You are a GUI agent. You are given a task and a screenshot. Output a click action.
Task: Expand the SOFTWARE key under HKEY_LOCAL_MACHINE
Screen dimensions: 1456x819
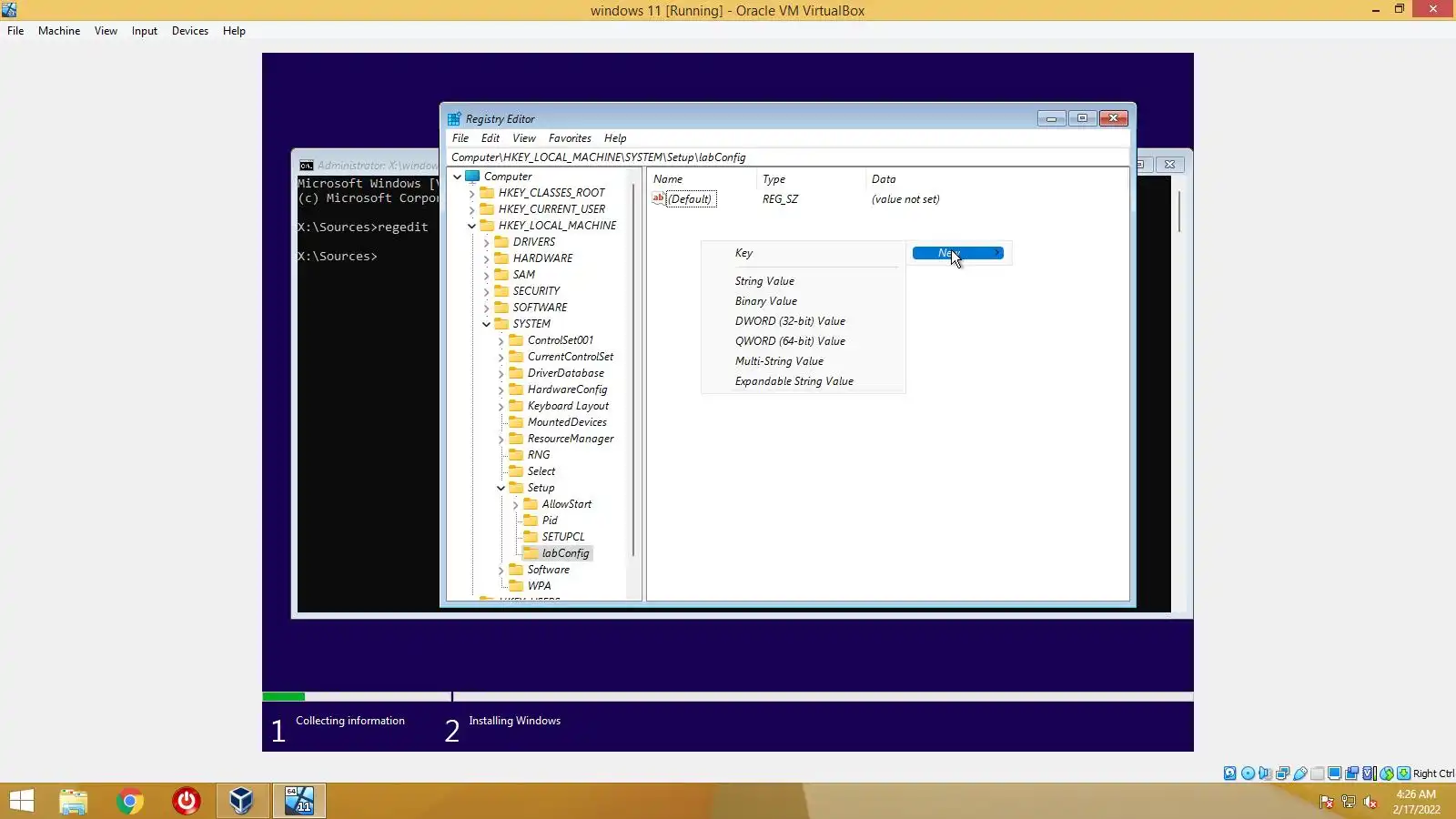(486, 308)
